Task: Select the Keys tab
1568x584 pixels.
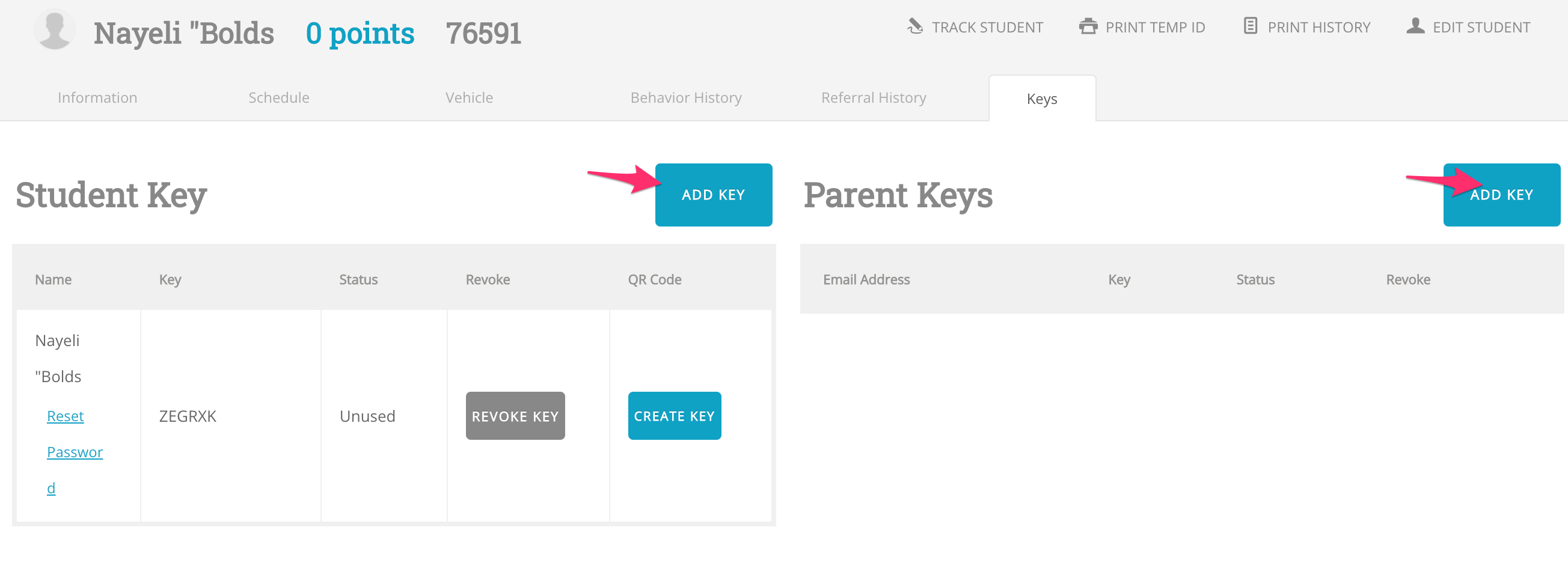Action: point(1041,99)
